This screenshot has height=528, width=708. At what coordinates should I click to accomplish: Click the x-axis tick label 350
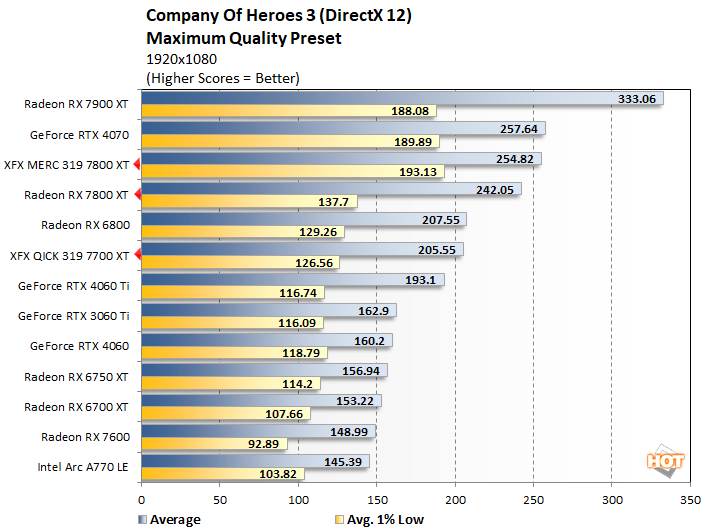click(690, 500)
